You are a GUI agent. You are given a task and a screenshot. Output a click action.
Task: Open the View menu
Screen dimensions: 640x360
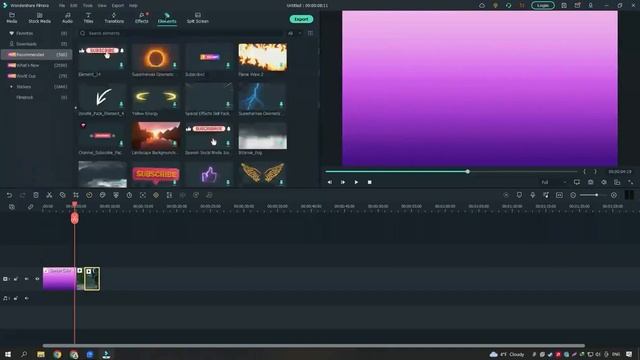tap(102, 6)
